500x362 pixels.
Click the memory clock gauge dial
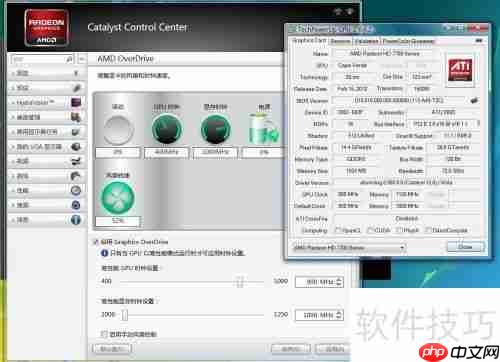pyautogui.click(x=216, y=129)
